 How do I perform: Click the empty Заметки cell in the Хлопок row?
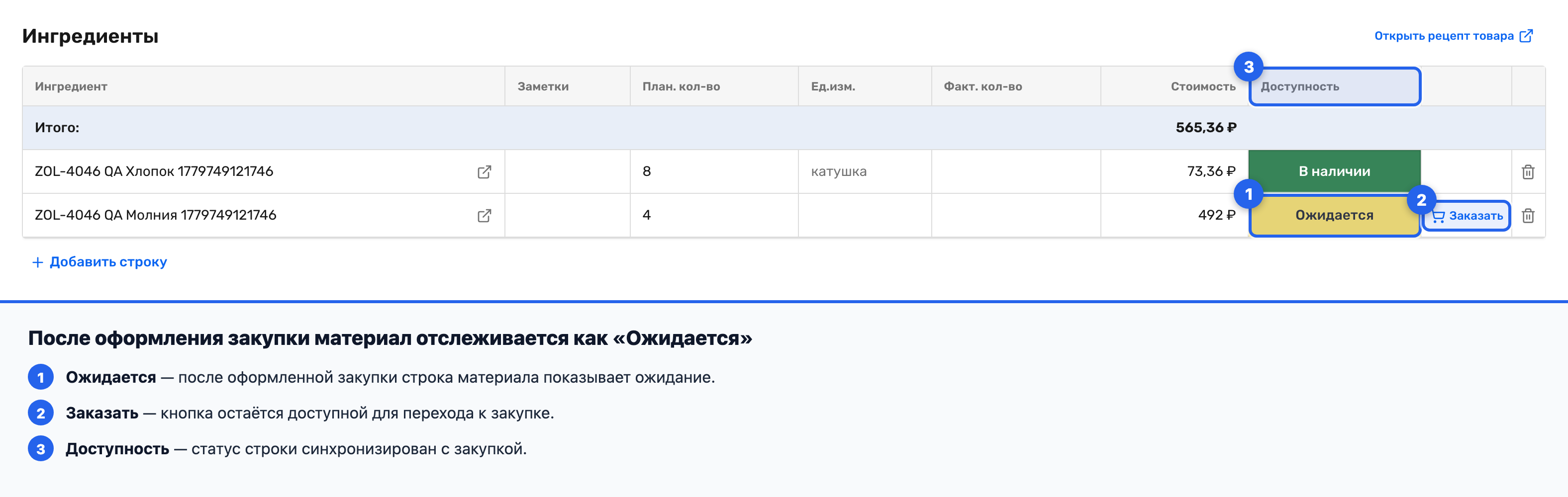[567, 171]
